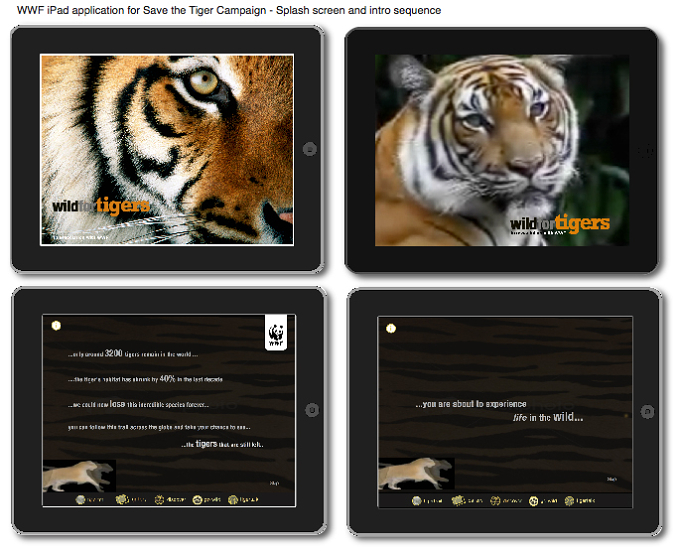Click the yellow info icon on the 'life in the wild' screen
This screenshot has height=551, width=680.
pyautogui.click(x=391, y=328)
